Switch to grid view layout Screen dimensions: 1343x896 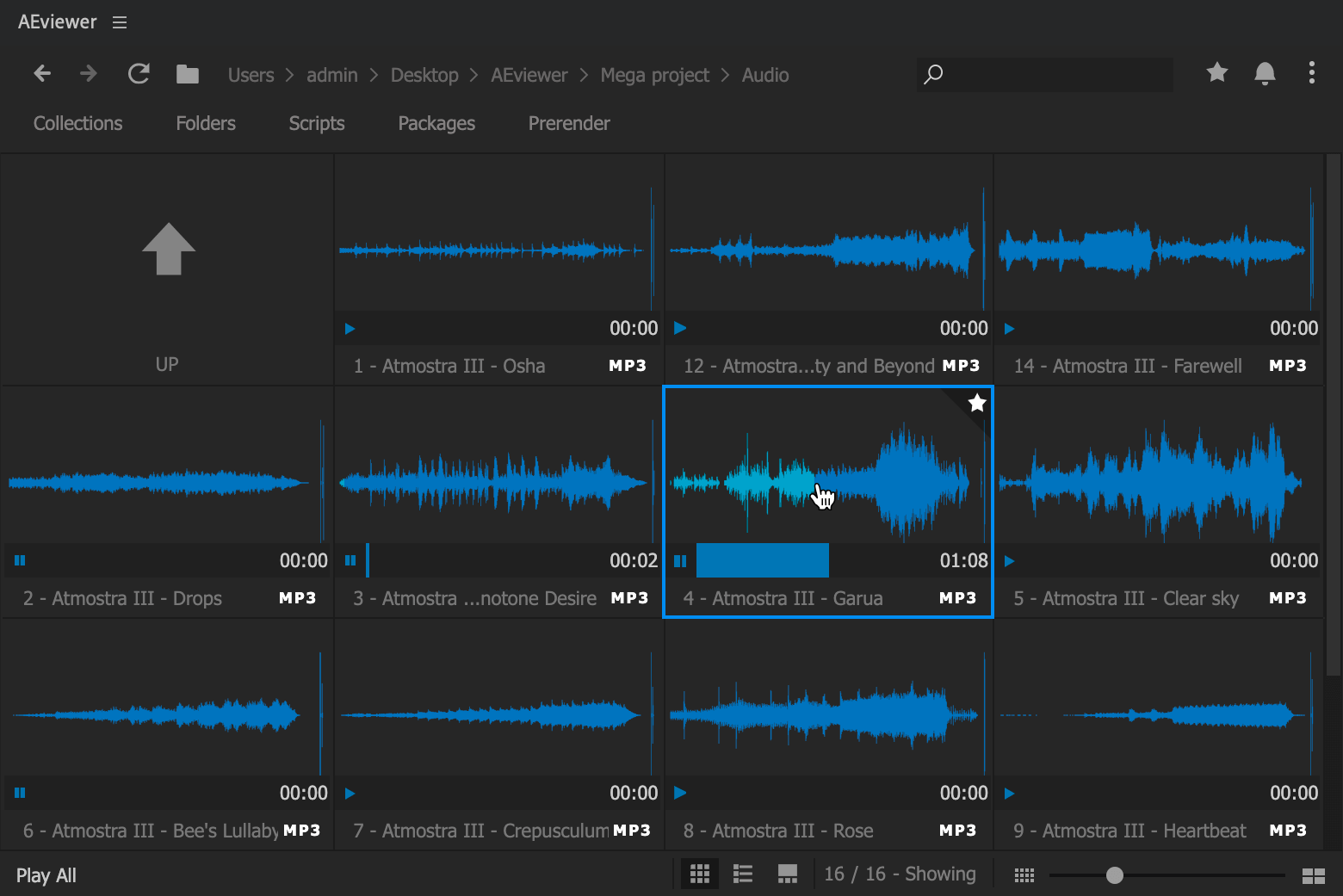click(700, 874)
